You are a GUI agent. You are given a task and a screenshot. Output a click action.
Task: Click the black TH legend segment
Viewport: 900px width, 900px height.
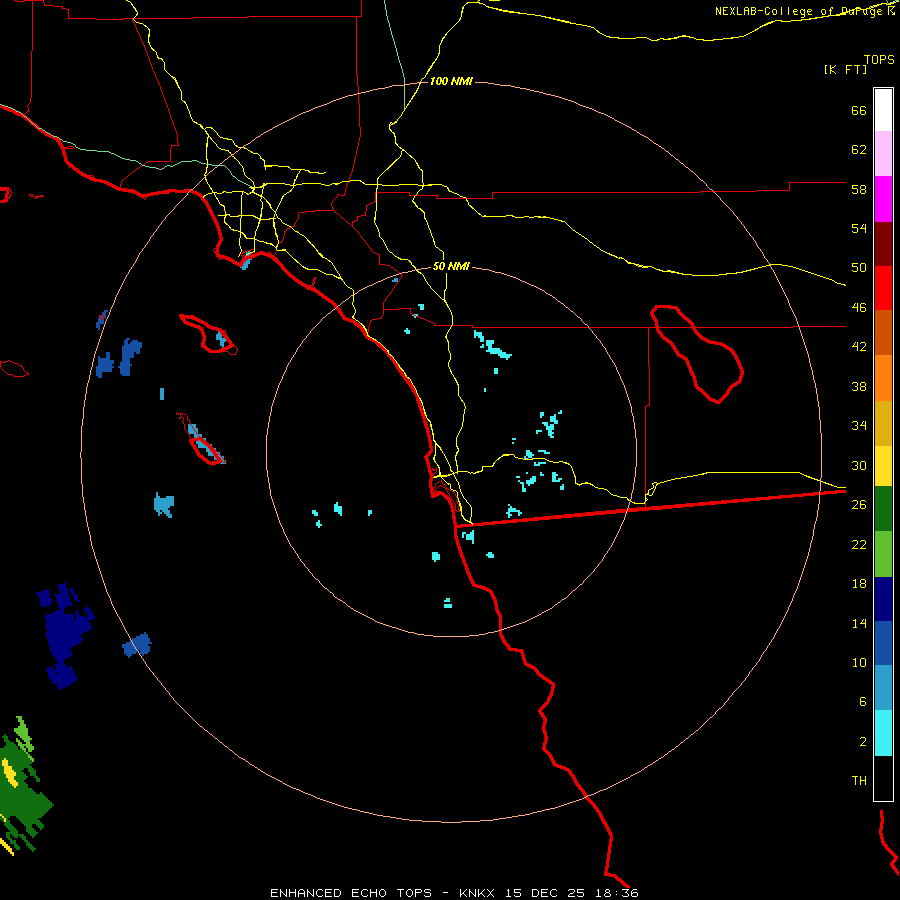pyautogui.click(x=883, y=778)
